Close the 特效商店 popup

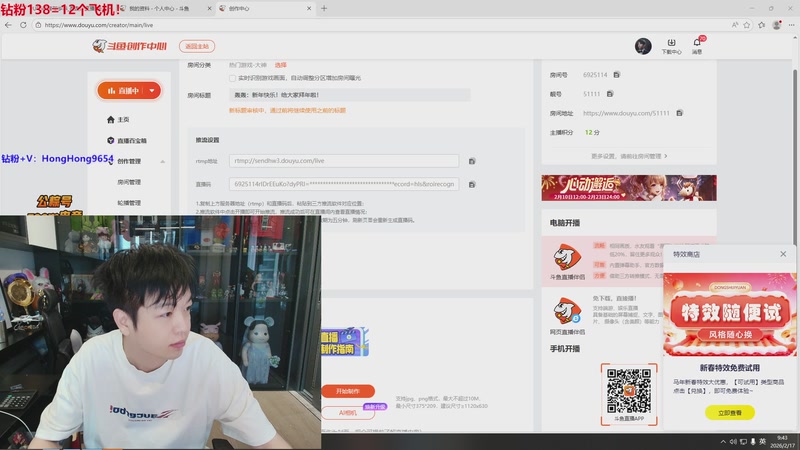(783, 255)
